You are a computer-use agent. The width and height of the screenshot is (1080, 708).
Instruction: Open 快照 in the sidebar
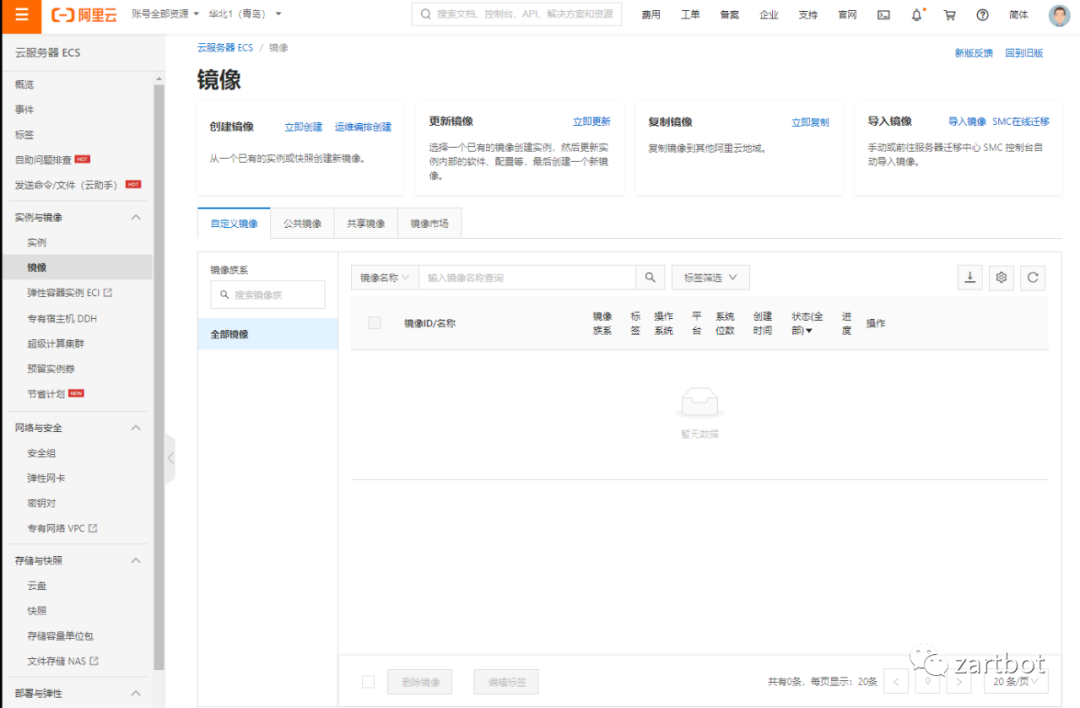tap(37, 610)
